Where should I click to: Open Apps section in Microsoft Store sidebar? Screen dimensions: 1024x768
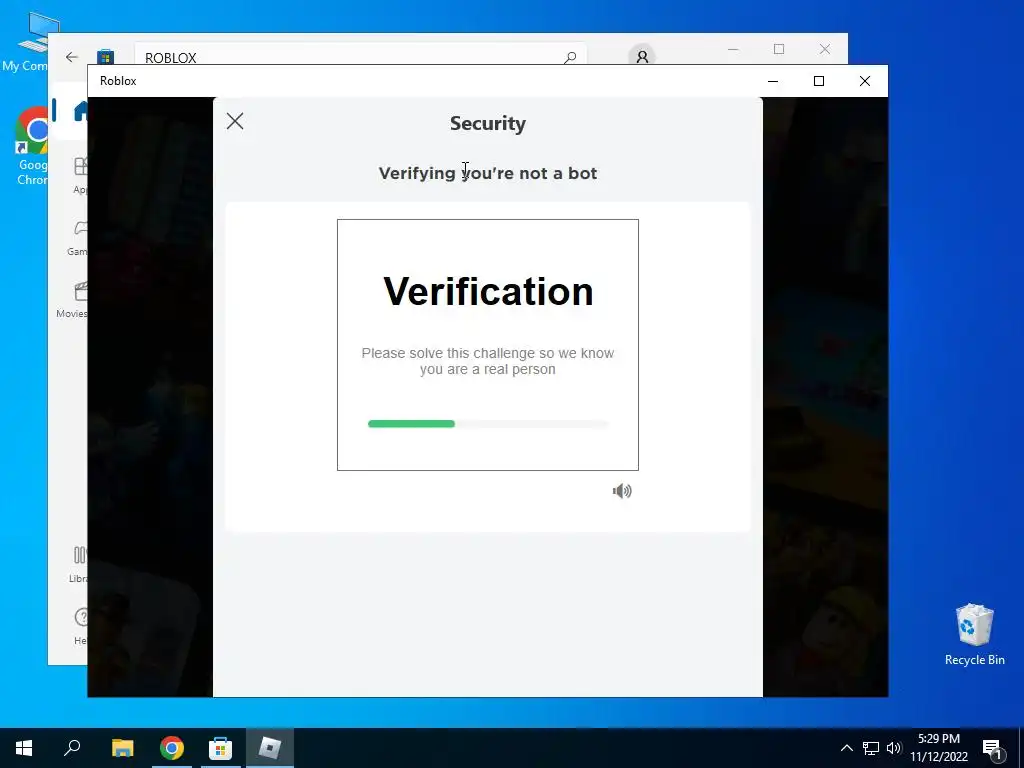click(x=80, y=176)
